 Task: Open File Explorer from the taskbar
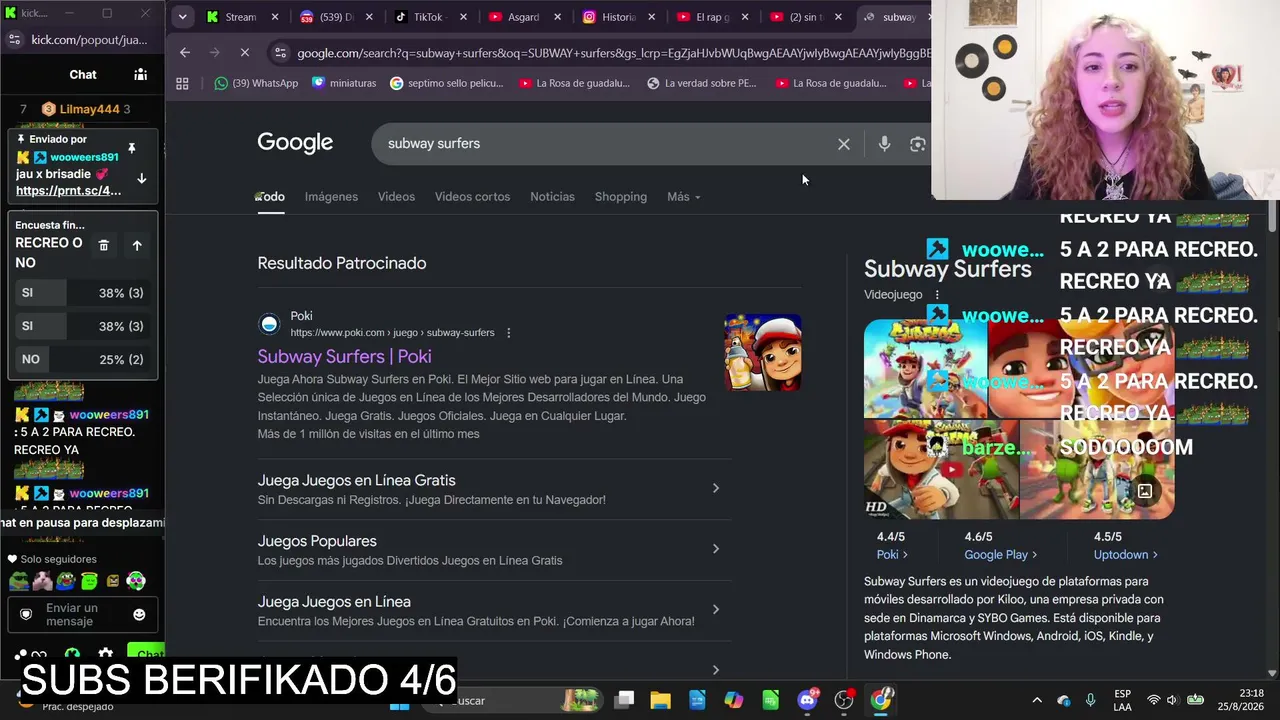[x=660, y=700]
